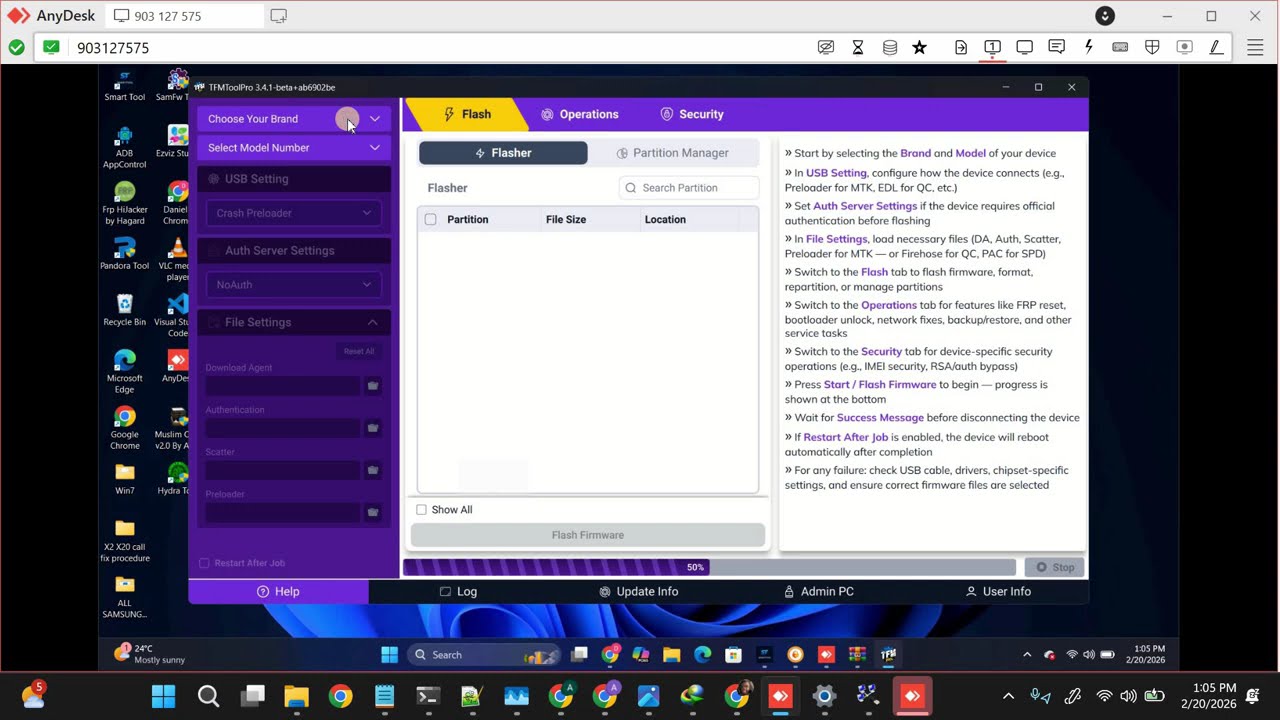Switch to the Operations tab
The width and height of the screenshot is (1280, 720).
[580, 114]
